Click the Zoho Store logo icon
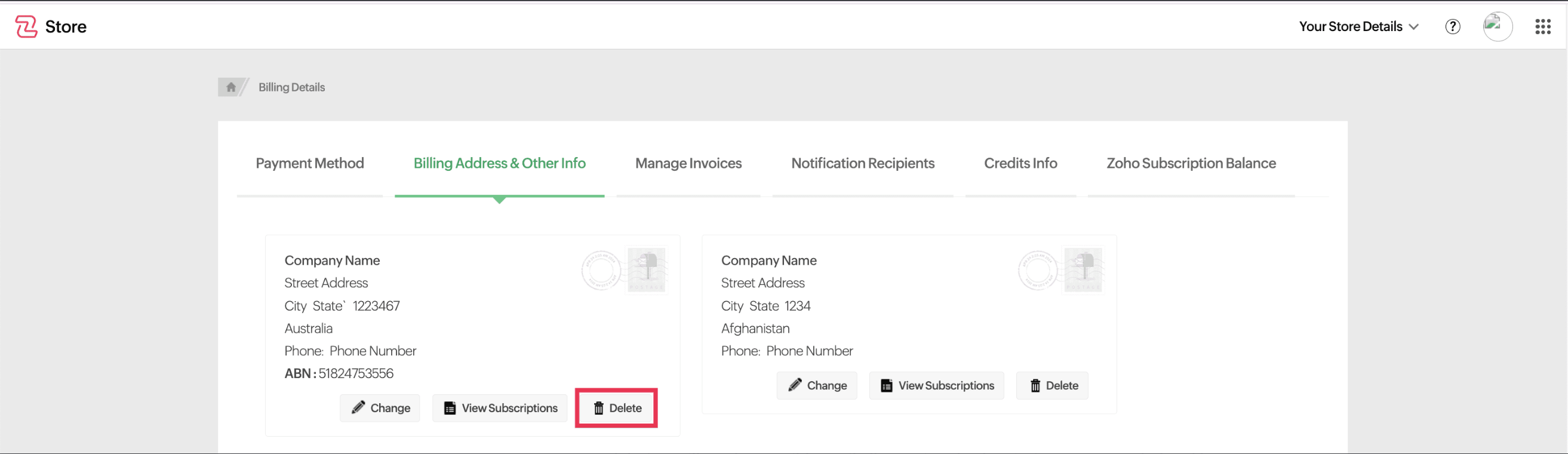Screen dimensions: 1568x454 (26, 27)
